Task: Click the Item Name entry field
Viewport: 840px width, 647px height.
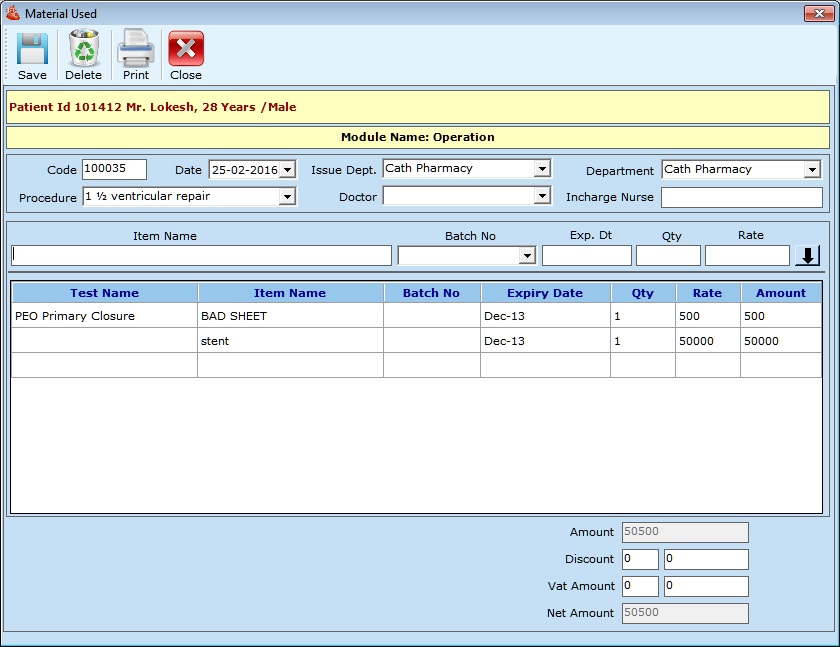Action: pyautogui.click(x=201, y=256)
